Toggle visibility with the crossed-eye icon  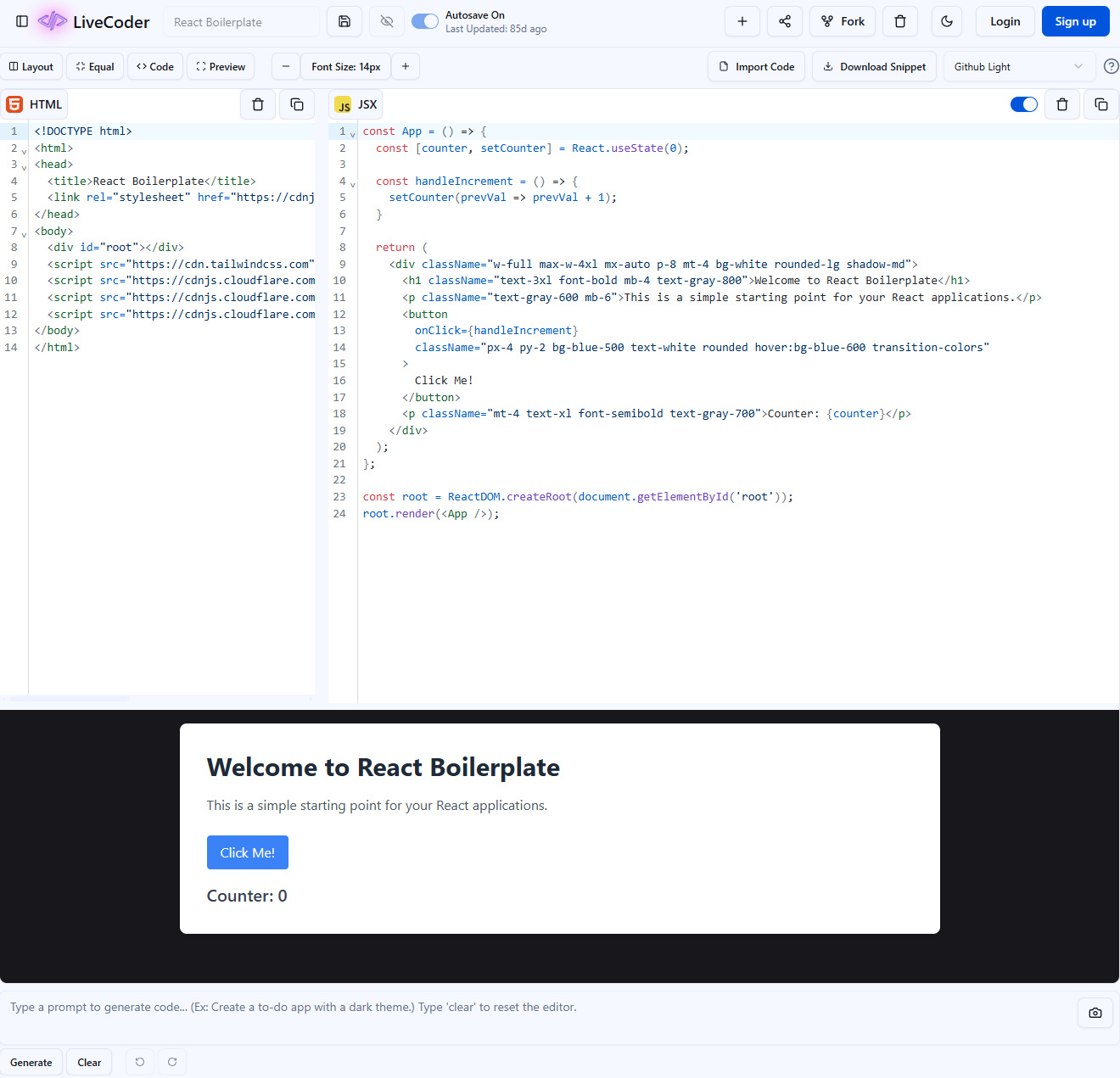(x=387, y=21)
